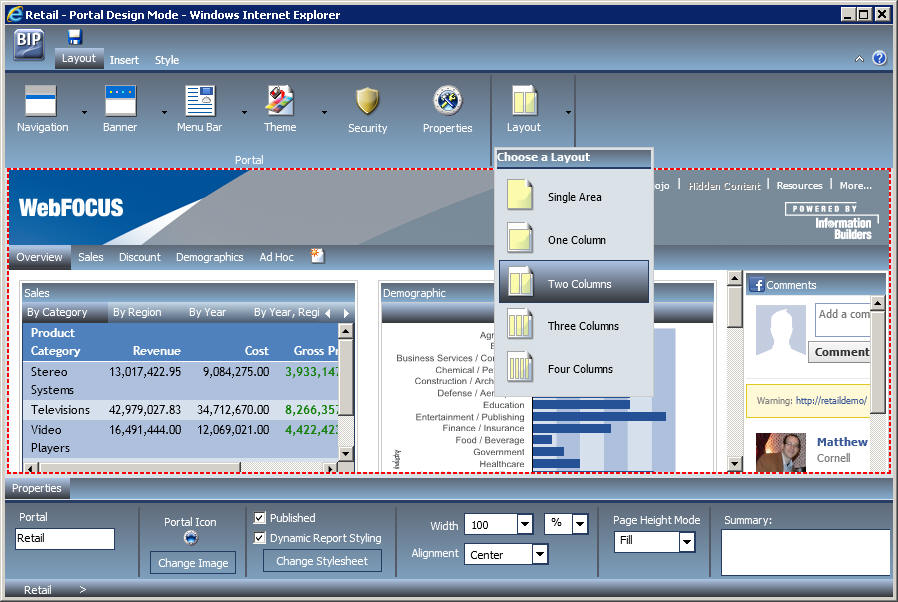Click Matthew Cornell's profile photo
The width and height of the screenshot is (898, 602).
[781, 452]
